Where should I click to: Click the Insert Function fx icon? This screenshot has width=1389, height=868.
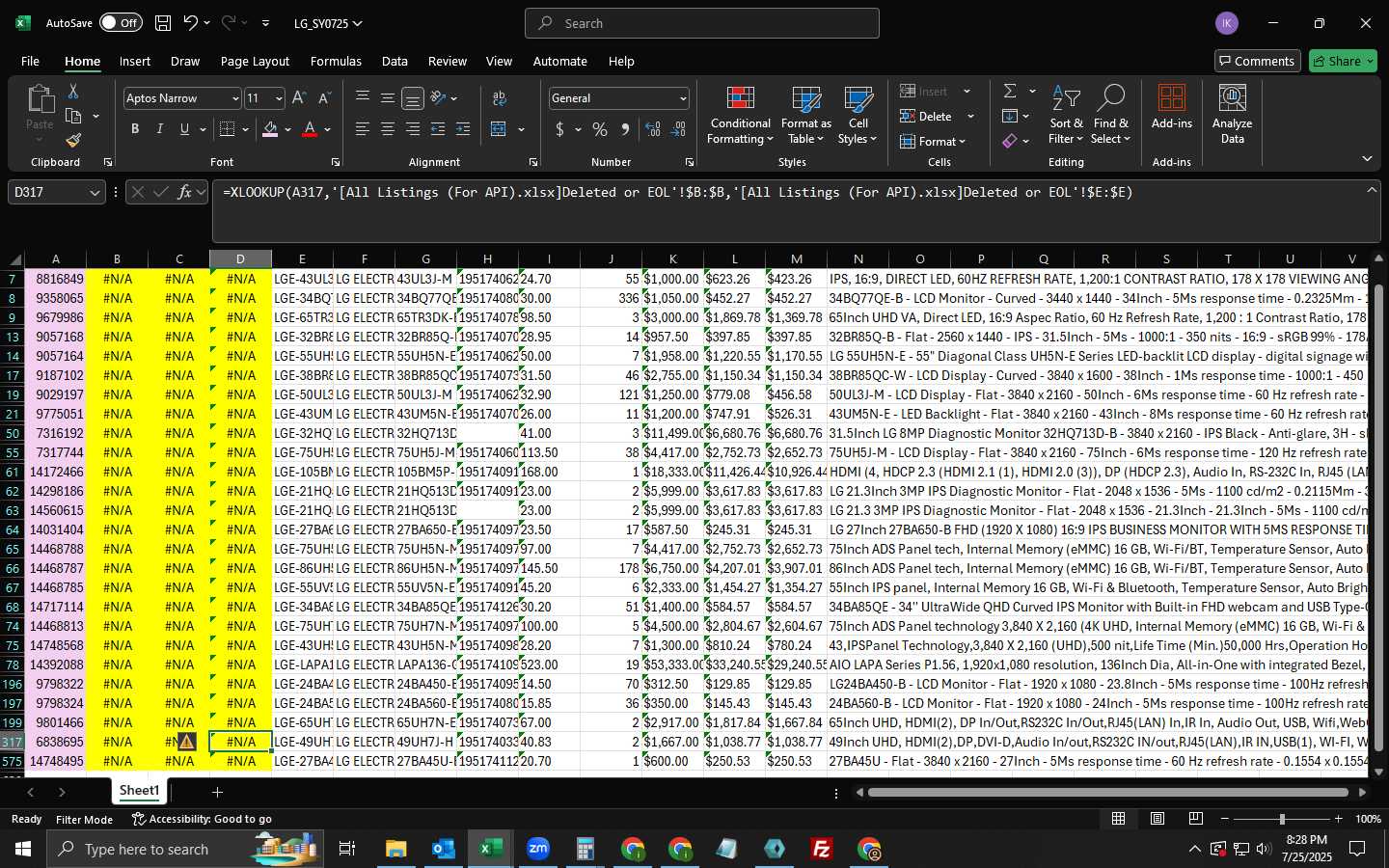click(185, 192)
